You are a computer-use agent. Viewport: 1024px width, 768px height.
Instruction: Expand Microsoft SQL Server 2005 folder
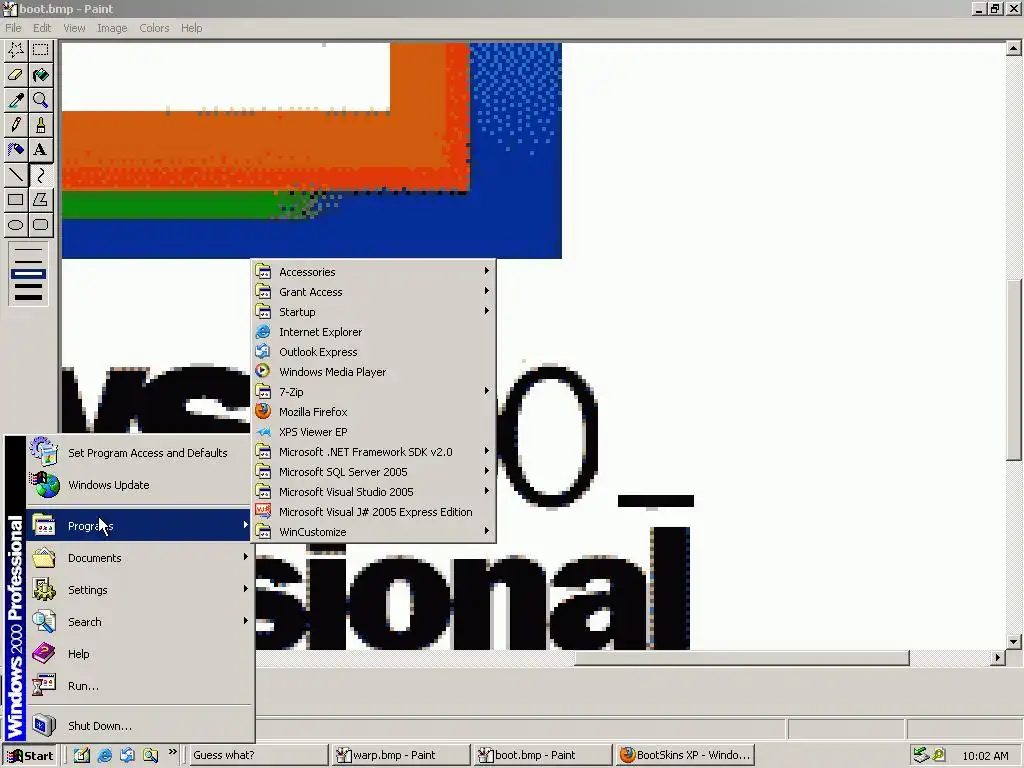tap(373, 472)
